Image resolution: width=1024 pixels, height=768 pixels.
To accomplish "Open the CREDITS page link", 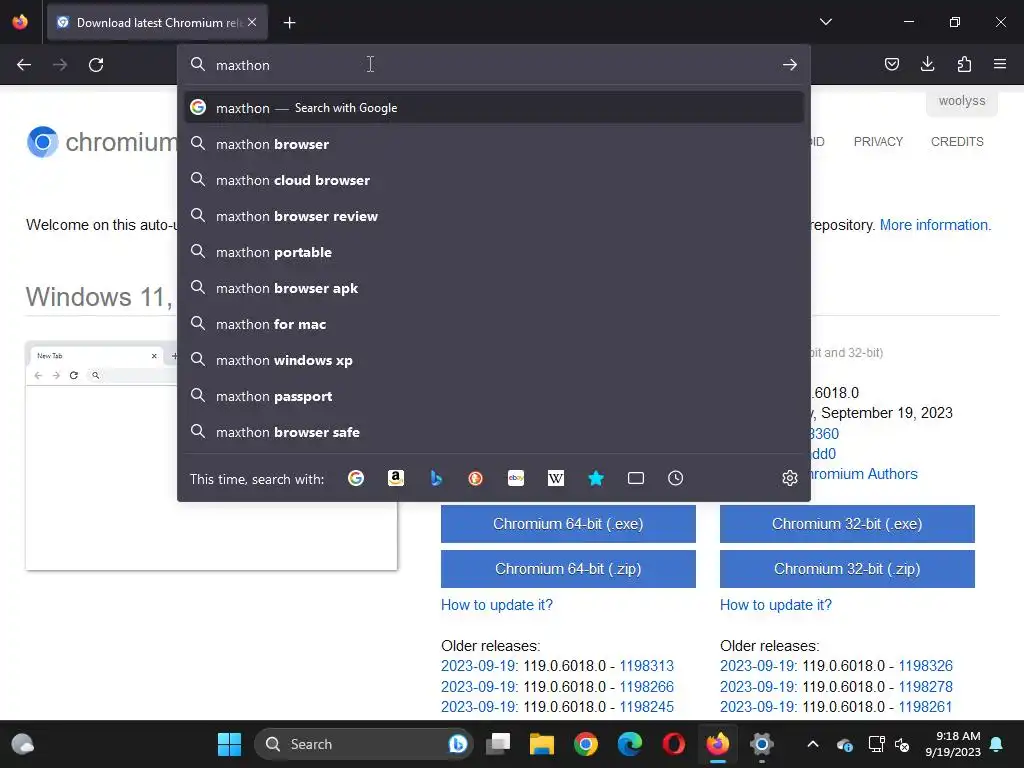I will coord(957,142).
